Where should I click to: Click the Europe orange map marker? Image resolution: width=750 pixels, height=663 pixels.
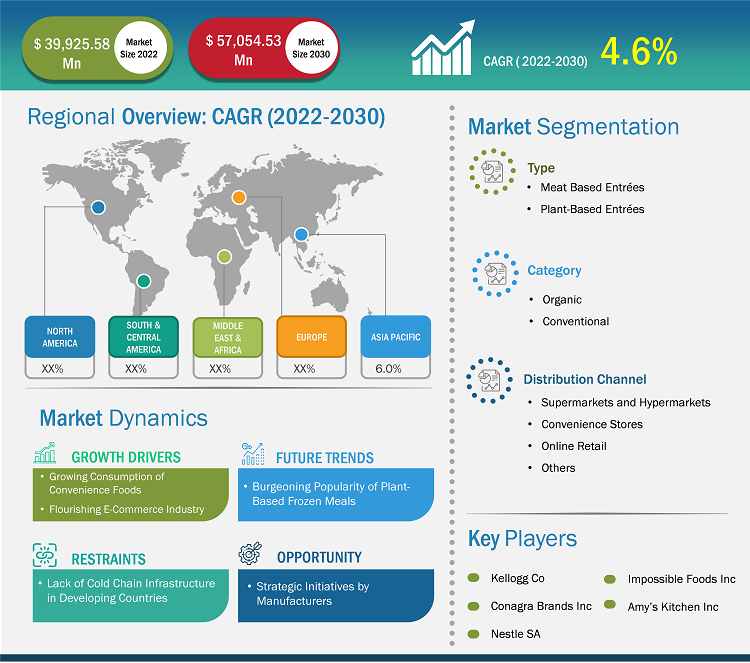pyautogui.click(x=239, y=197)
